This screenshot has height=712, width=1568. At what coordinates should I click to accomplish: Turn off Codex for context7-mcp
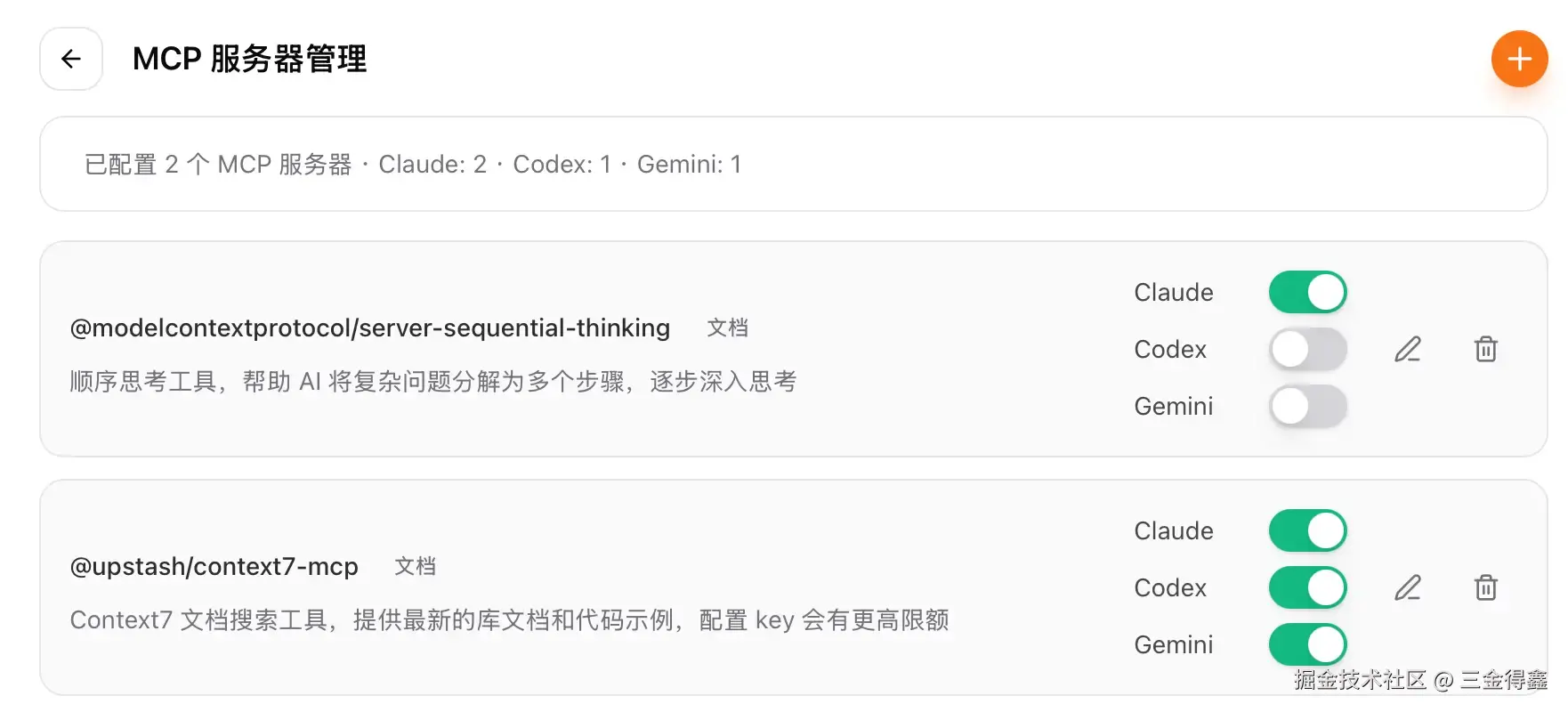click(x=1307, y=587)
